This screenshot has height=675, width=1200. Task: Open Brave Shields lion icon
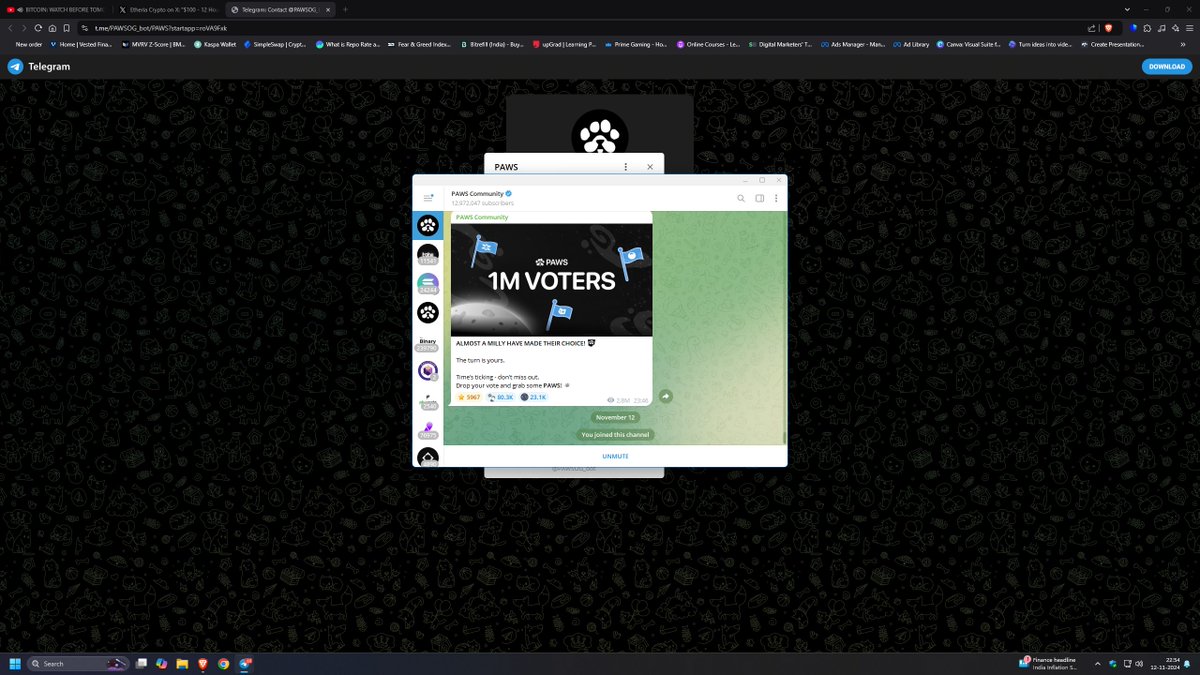pos(1108,28)
